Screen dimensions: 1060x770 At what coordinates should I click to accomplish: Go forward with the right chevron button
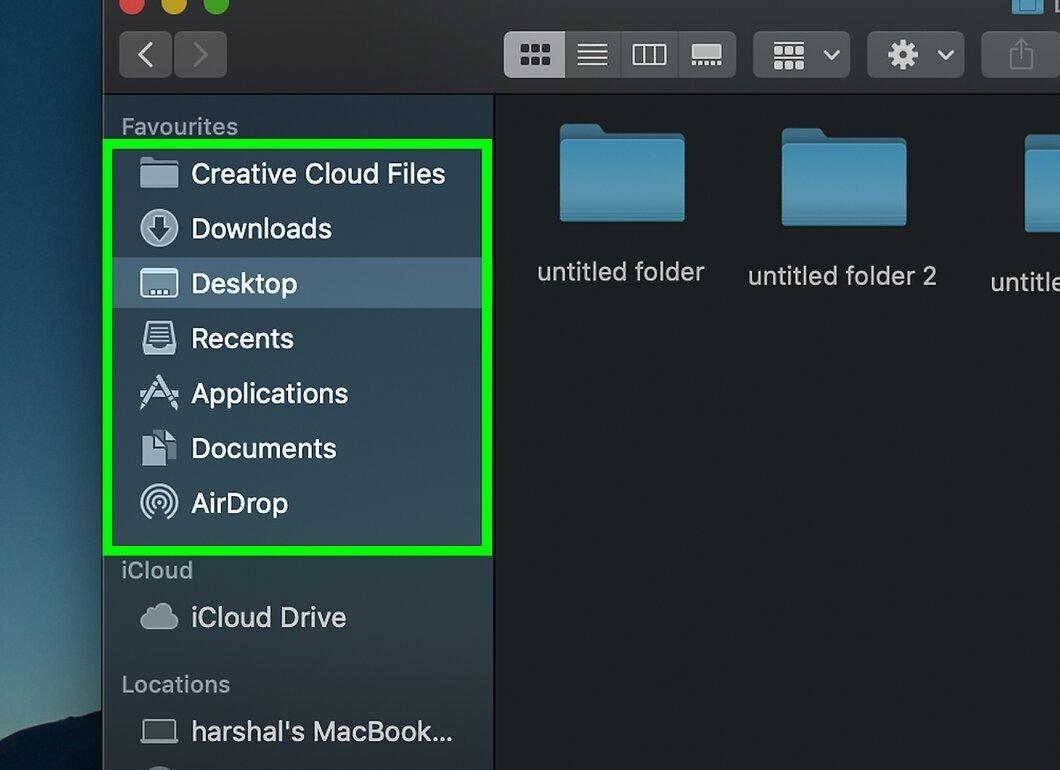tap(200, 54)
